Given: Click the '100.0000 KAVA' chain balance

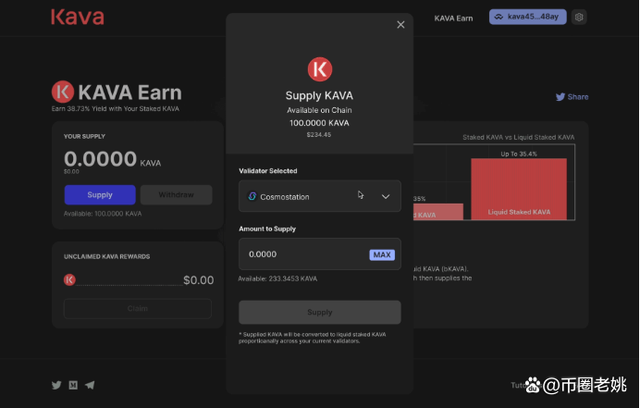Looking at the screenshot, I should (319, 123).
